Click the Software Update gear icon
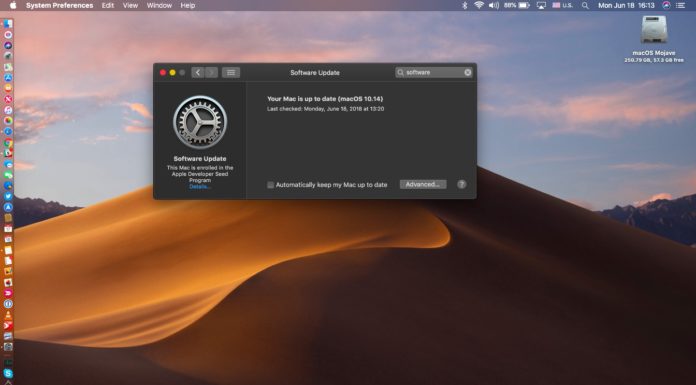Screen dimensions: 696x385 point(200,122)
